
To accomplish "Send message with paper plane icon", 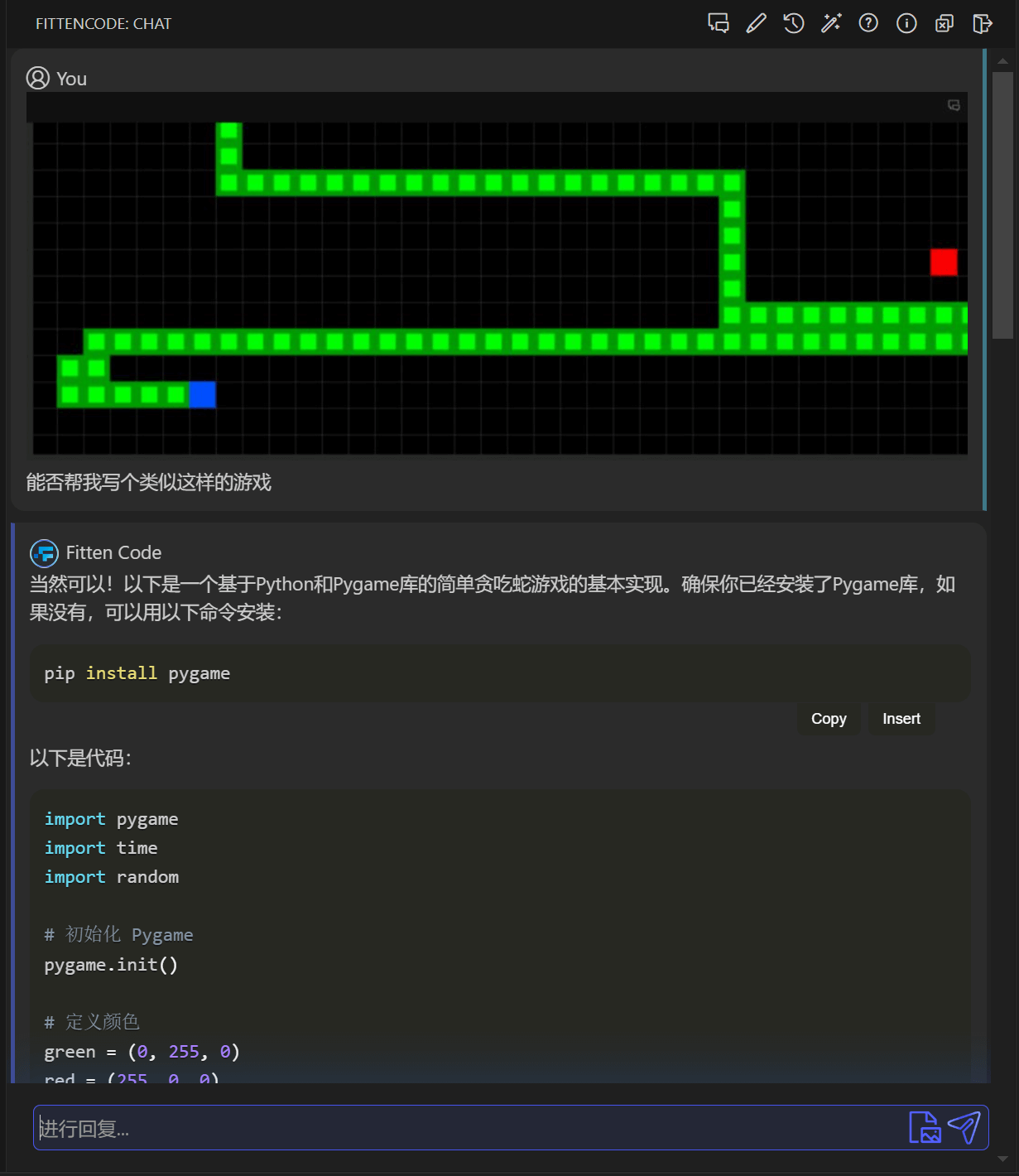I will 964,1127.
